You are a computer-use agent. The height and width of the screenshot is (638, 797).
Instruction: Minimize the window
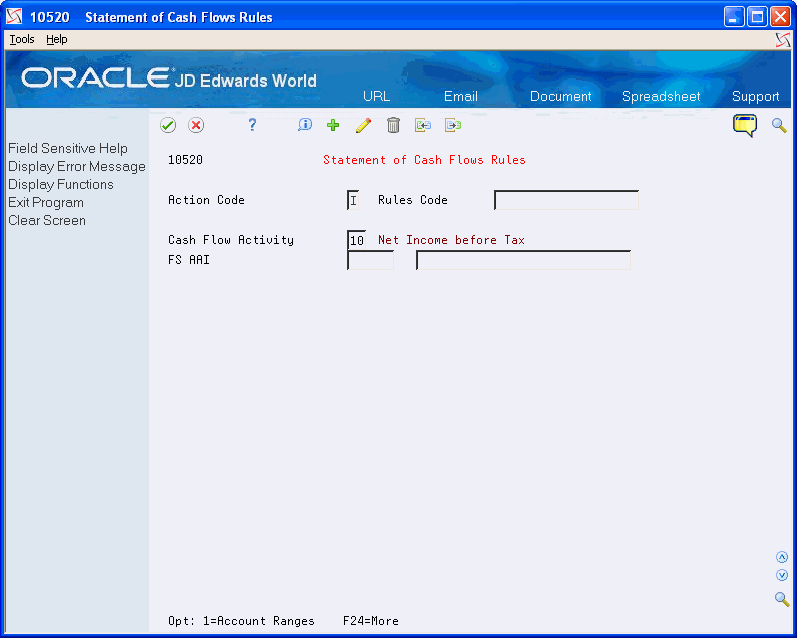(733, 17)
